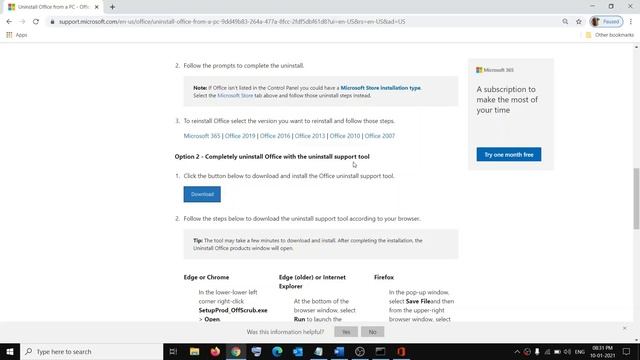Open File Explorer from the taskbar
Viewport: 640px width, 360px height.
point(194,351)
